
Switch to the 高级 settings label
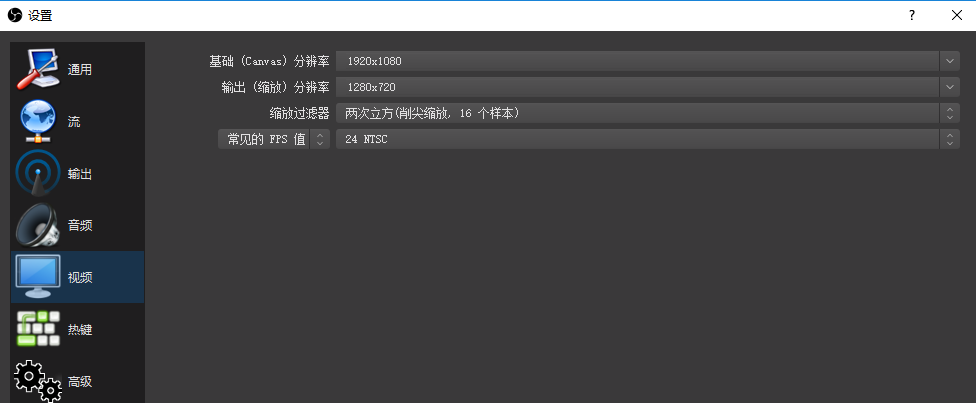coord(80,381)
